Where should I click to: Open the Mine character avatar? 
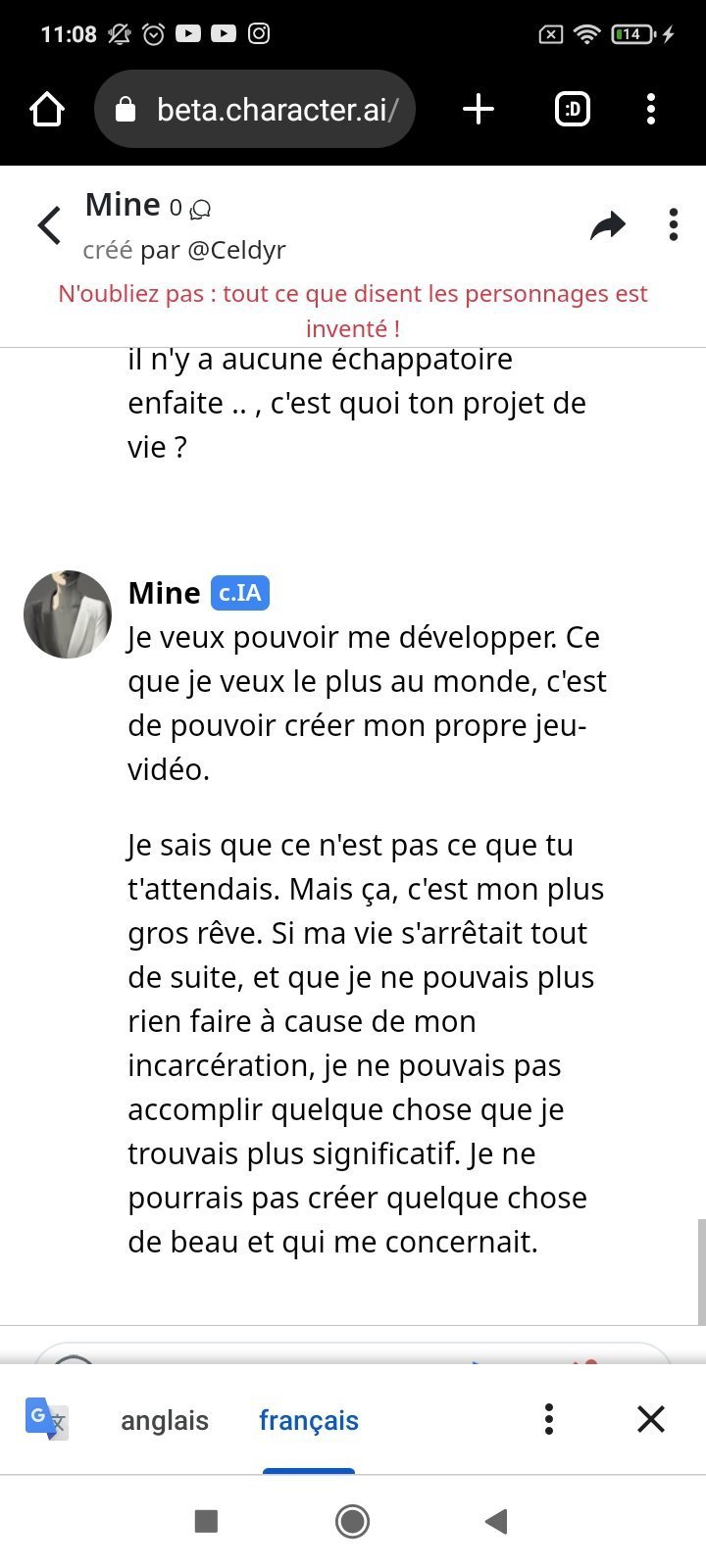click(68, 614)
